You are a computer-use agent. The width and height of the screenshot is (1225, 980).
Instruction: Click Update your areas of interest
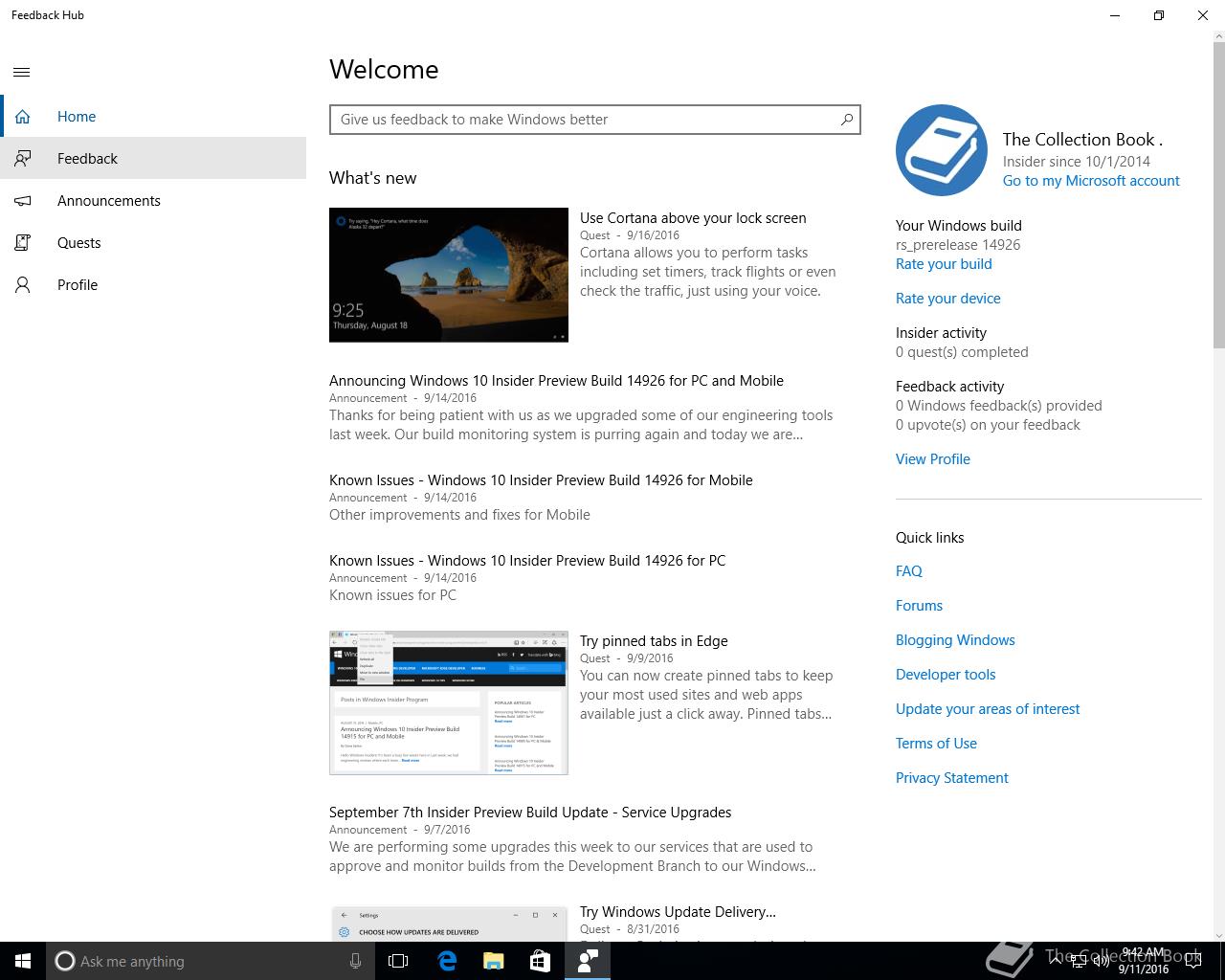988,709
